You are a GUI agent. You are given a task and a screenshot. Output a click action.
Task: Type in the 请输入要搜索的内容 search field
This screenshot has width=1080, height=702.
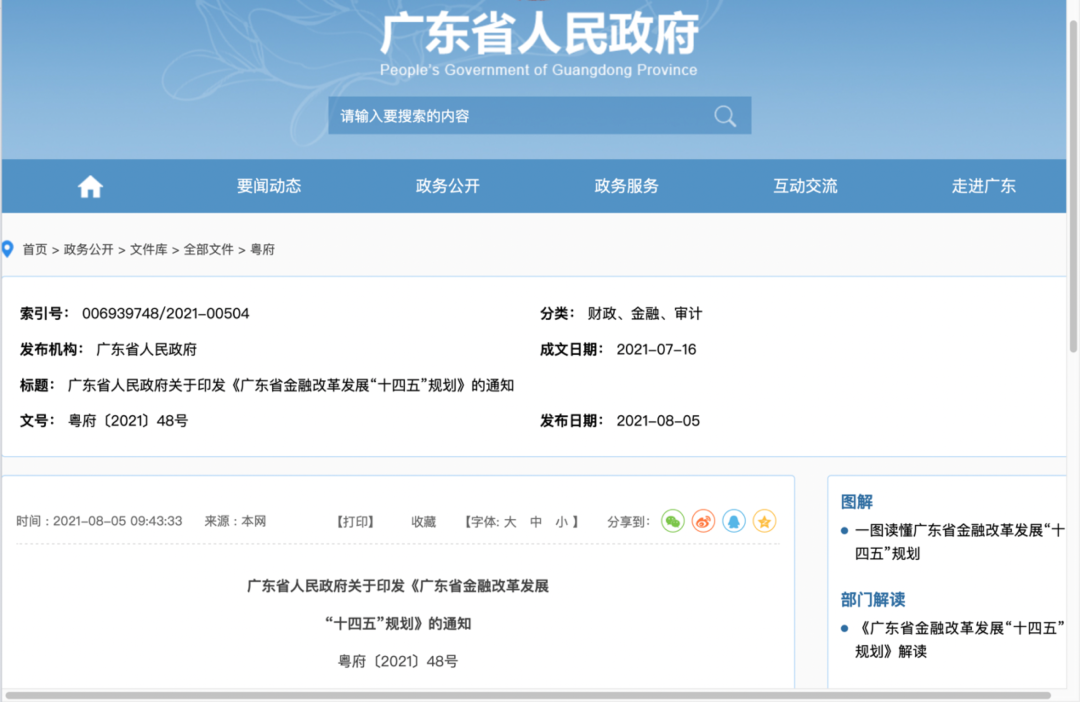pyautogui.click(x=520, y=116)
